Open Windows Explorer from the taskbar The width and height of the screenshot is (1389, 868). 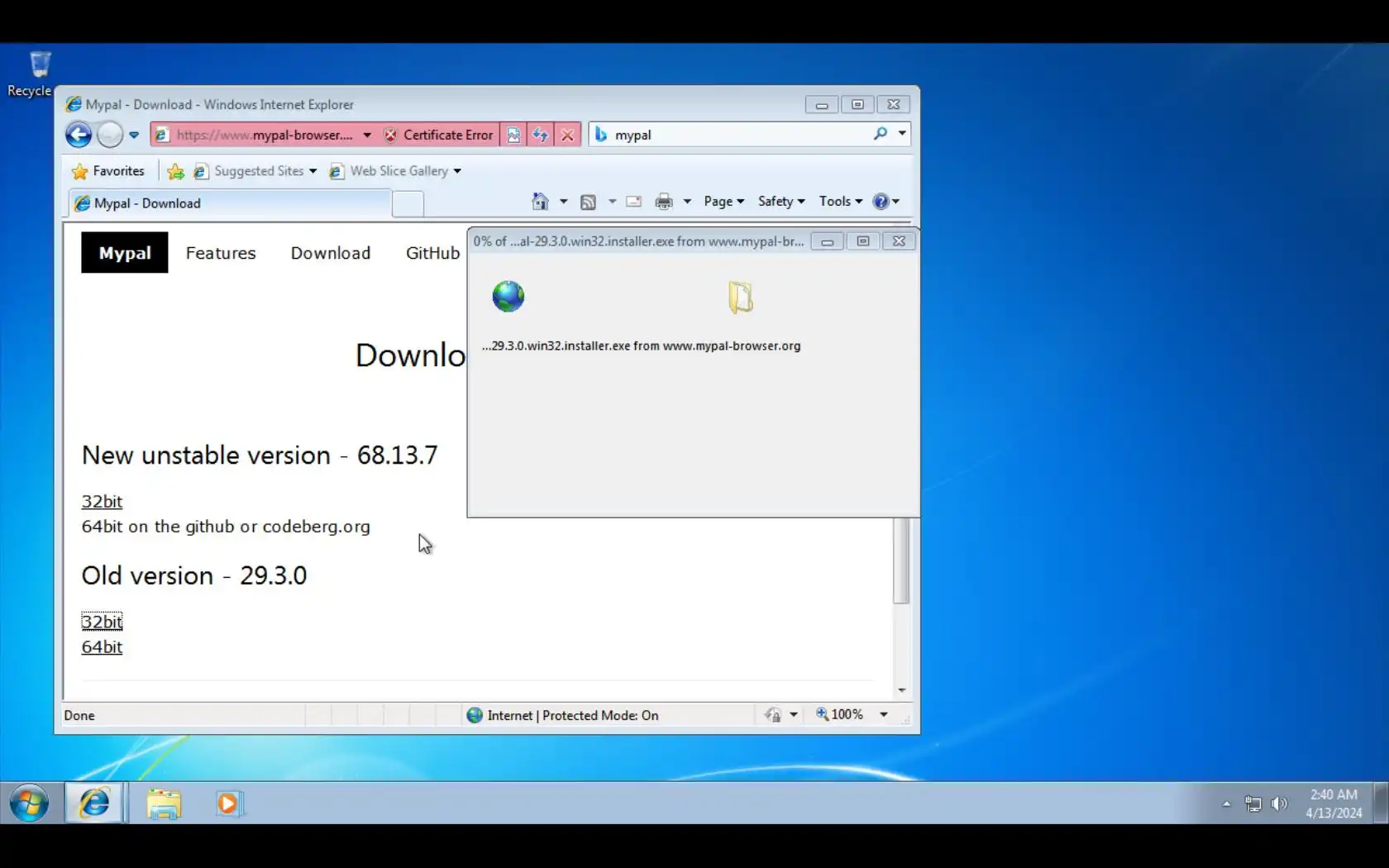[x=164, y=804]
